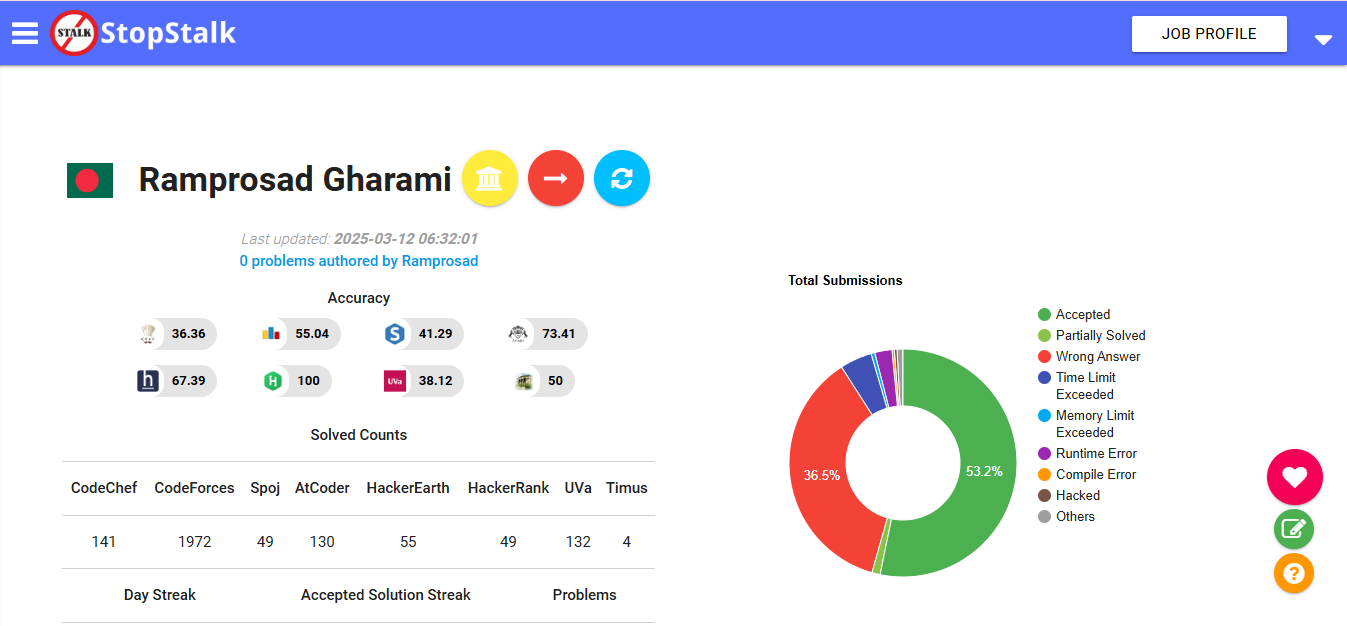Click the CodeChef accuracy chip showing 36.36
Screen dimensions: 1347x626
tap(177, 334)
